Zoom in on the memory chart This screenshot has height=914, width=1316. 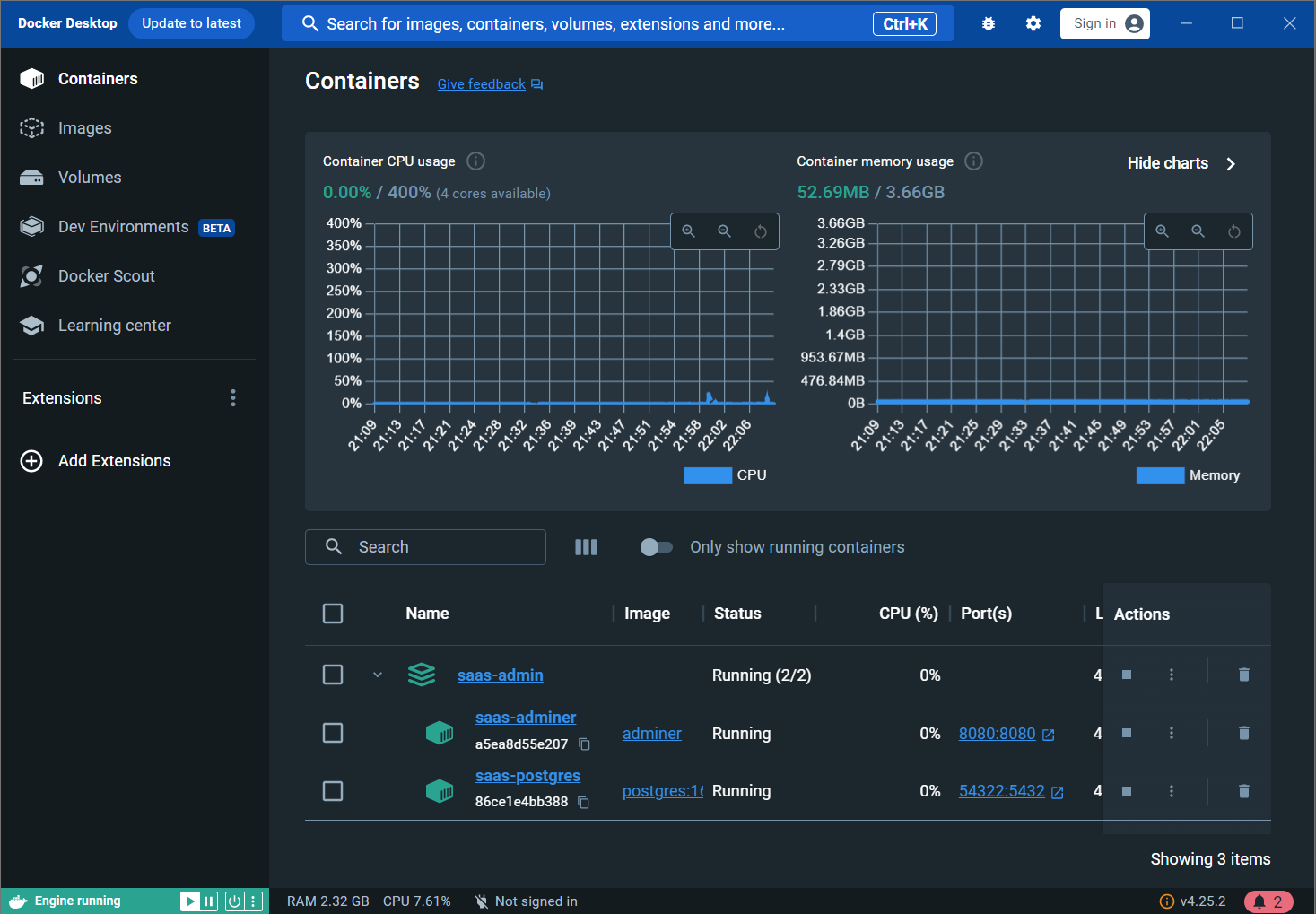(x=1163, y=231)
